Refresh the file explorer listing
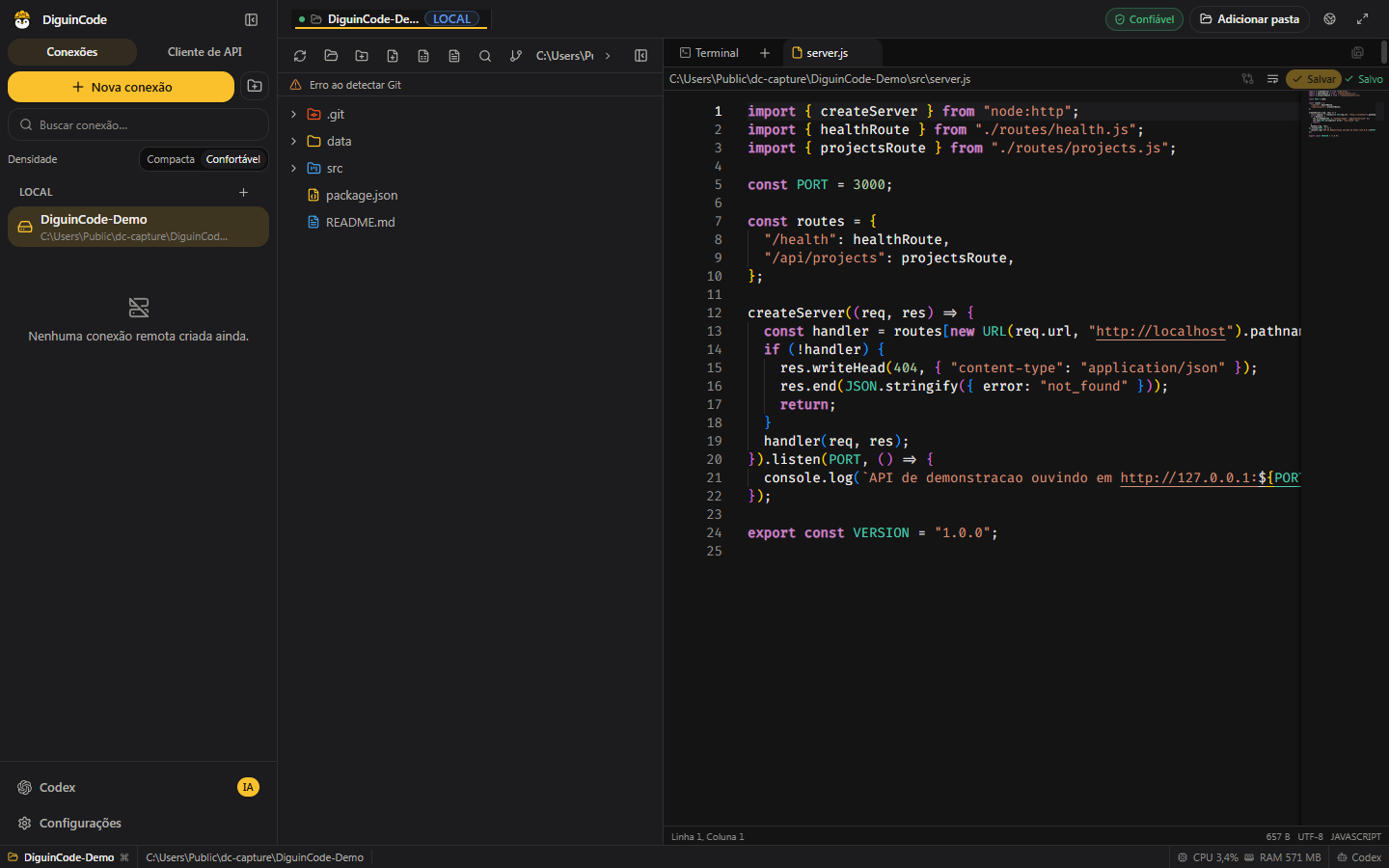The width and height of the screenshot is (1389, 868). coord(300,56)
